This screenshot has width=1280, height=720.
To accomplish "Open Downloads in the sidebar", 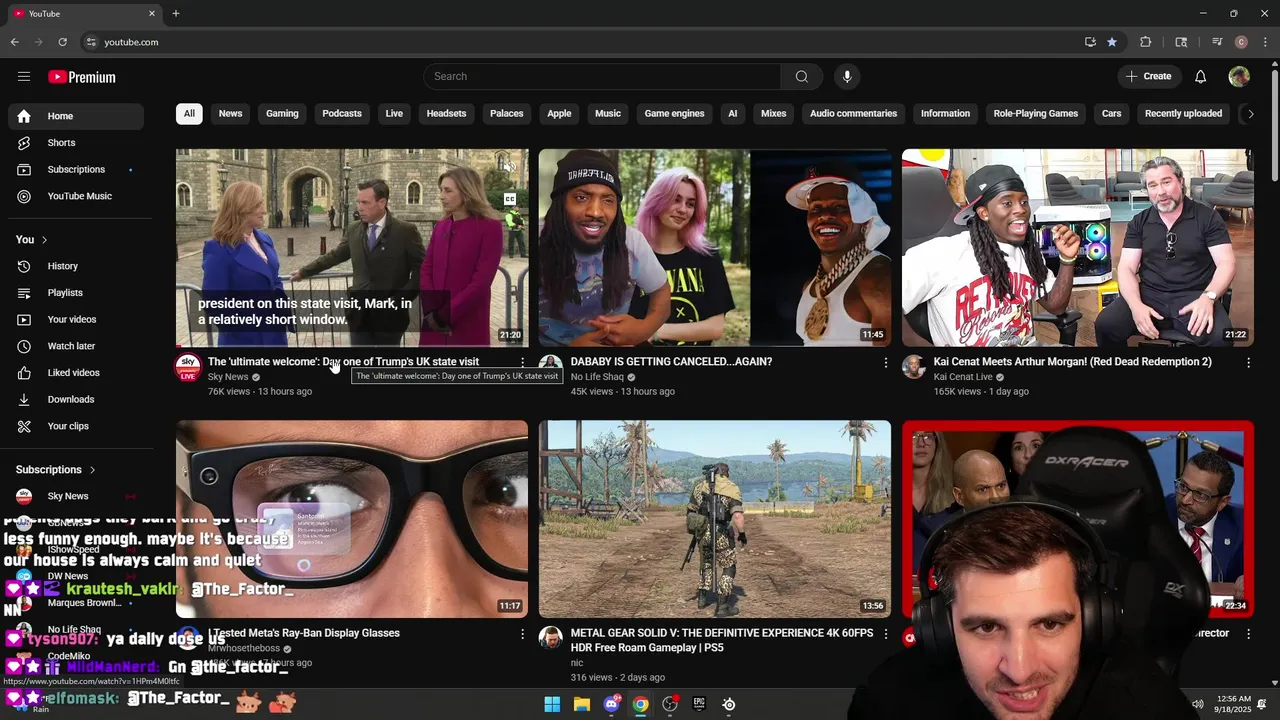I will point(76,400).
